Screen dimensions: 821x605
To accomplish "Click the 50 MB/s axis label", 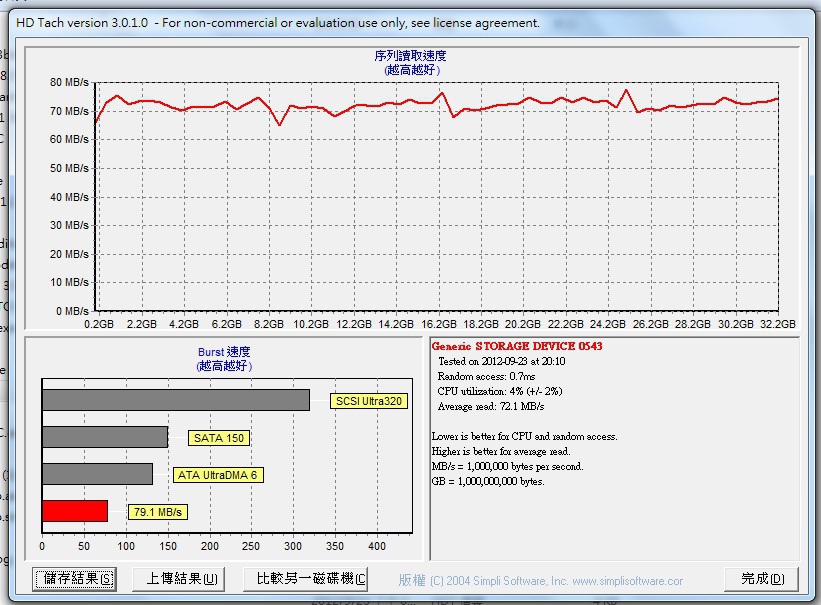I will (x=69, y=168).
